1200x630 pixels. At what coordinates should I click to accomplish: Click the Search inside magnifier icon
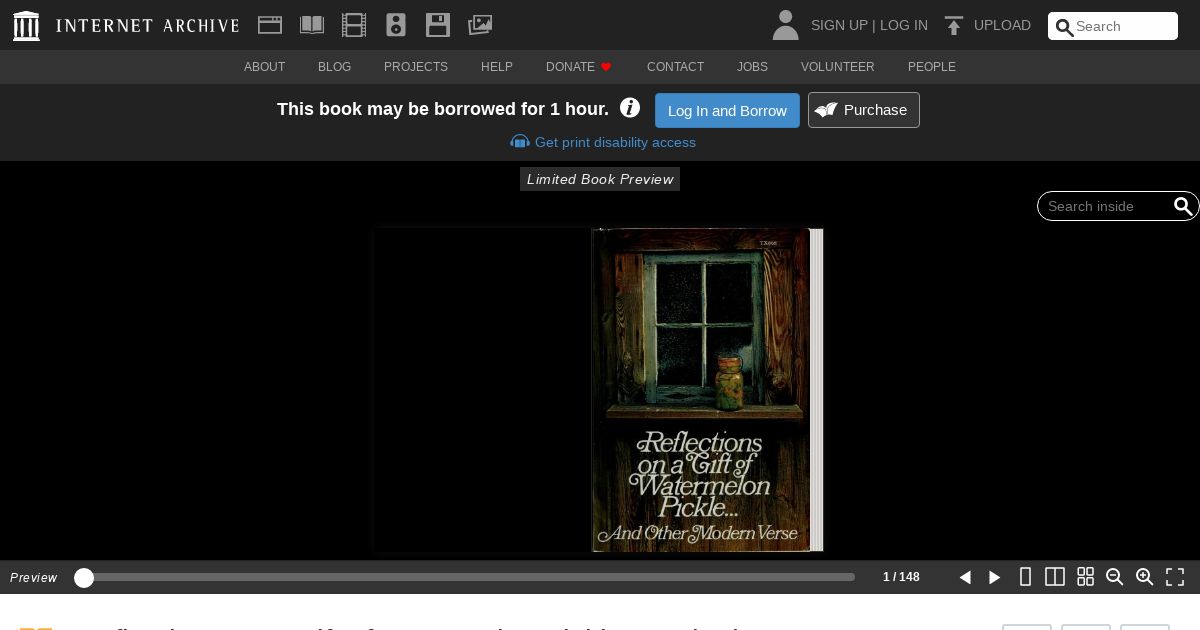pyautogui.click(x=1183, y=206)
